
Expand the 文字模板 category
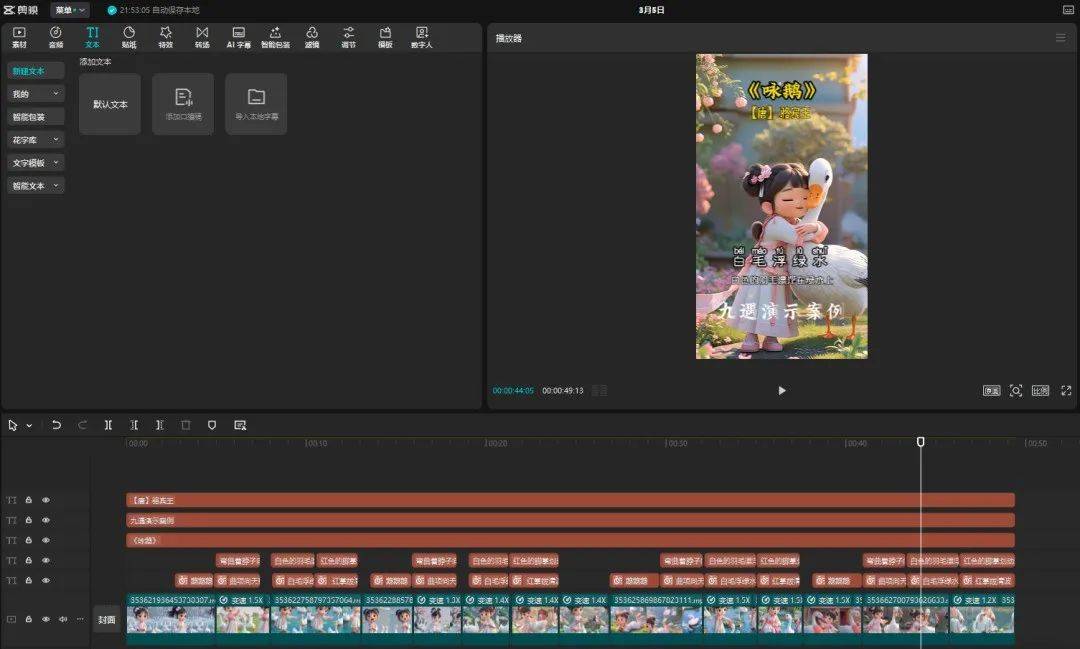click(35, 163)
